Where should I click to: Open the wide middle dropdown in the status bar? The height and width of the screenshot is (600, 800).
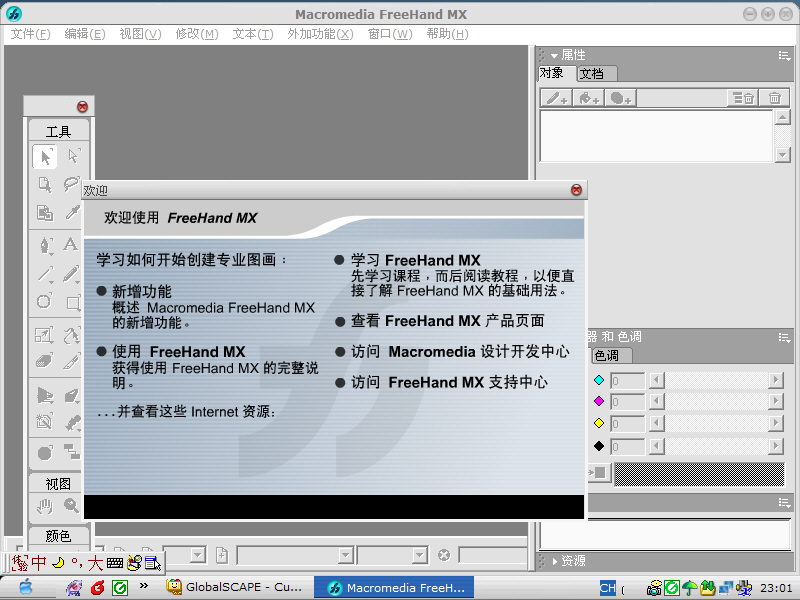346,555
